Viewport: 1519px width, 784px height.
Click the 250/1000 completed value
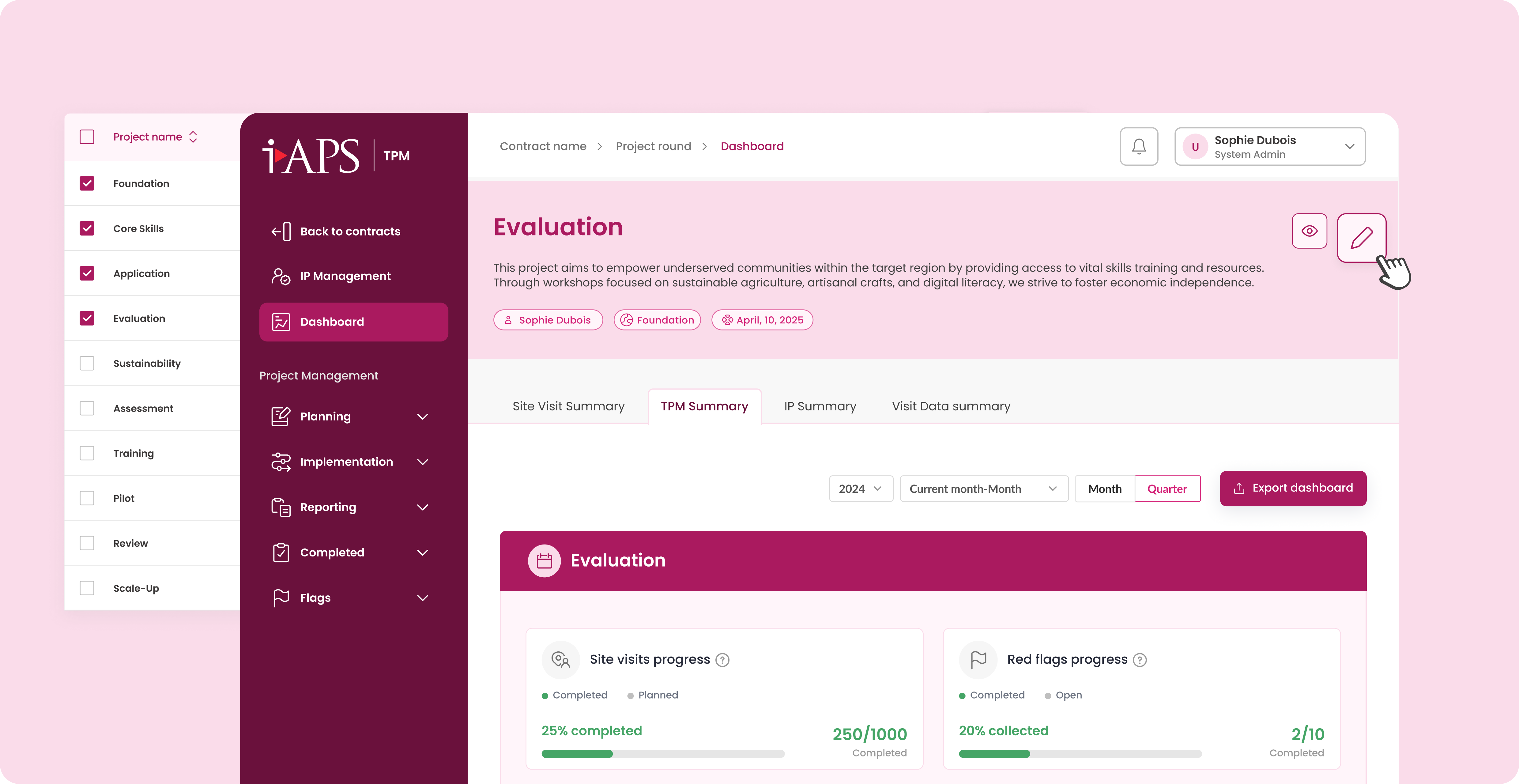(869, 734)
